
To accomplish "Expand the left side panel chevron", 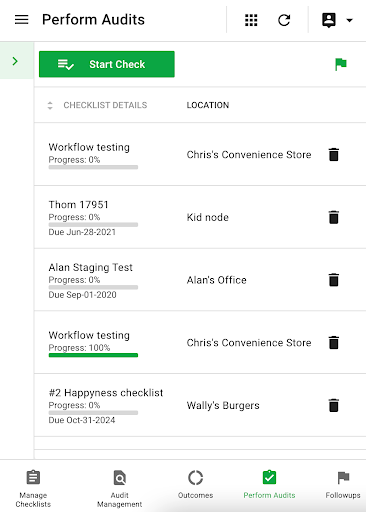I will (15, 61).
